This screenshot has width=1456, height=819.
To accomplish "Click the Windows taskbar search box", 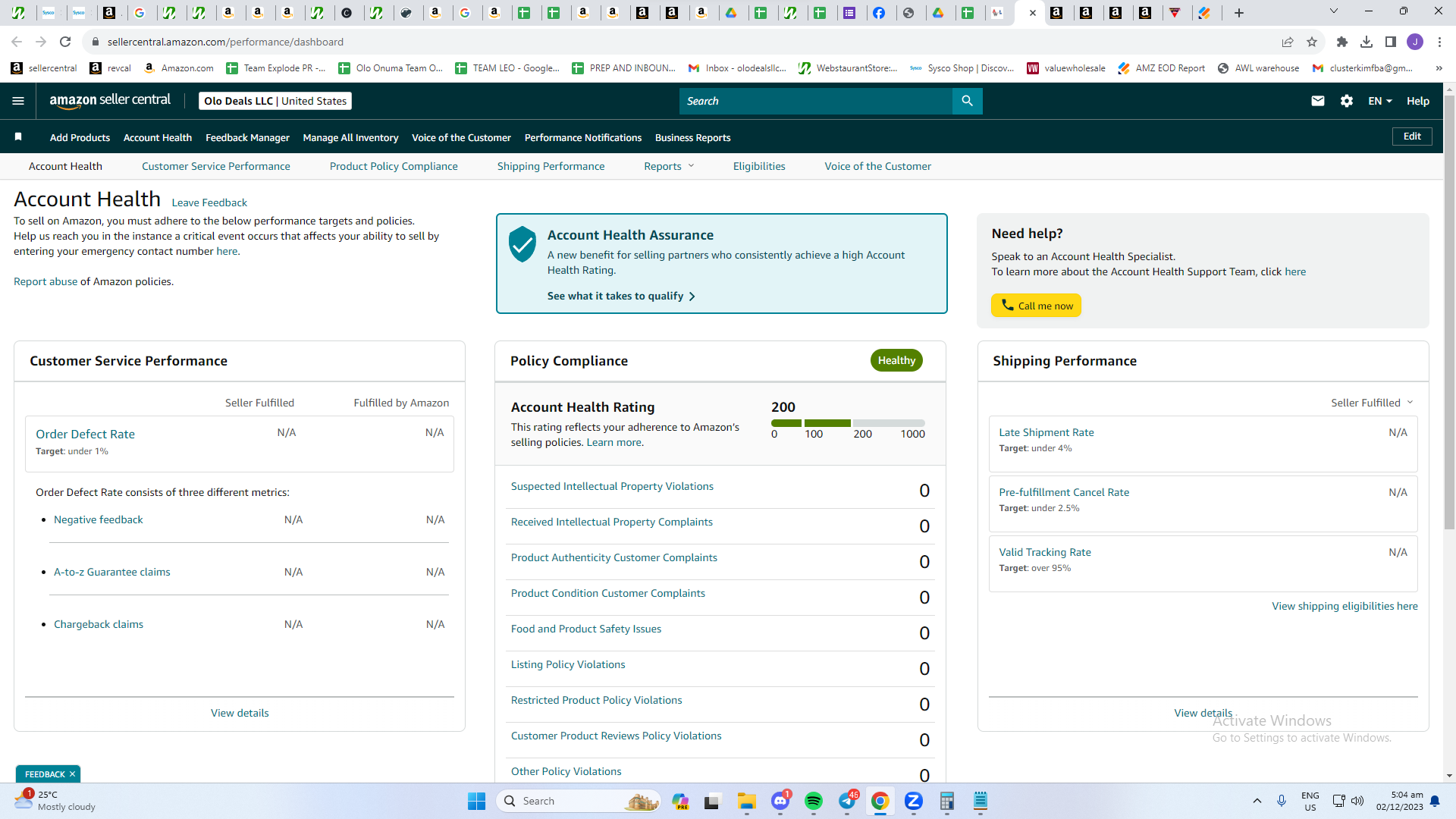I will tap(579, 801).
